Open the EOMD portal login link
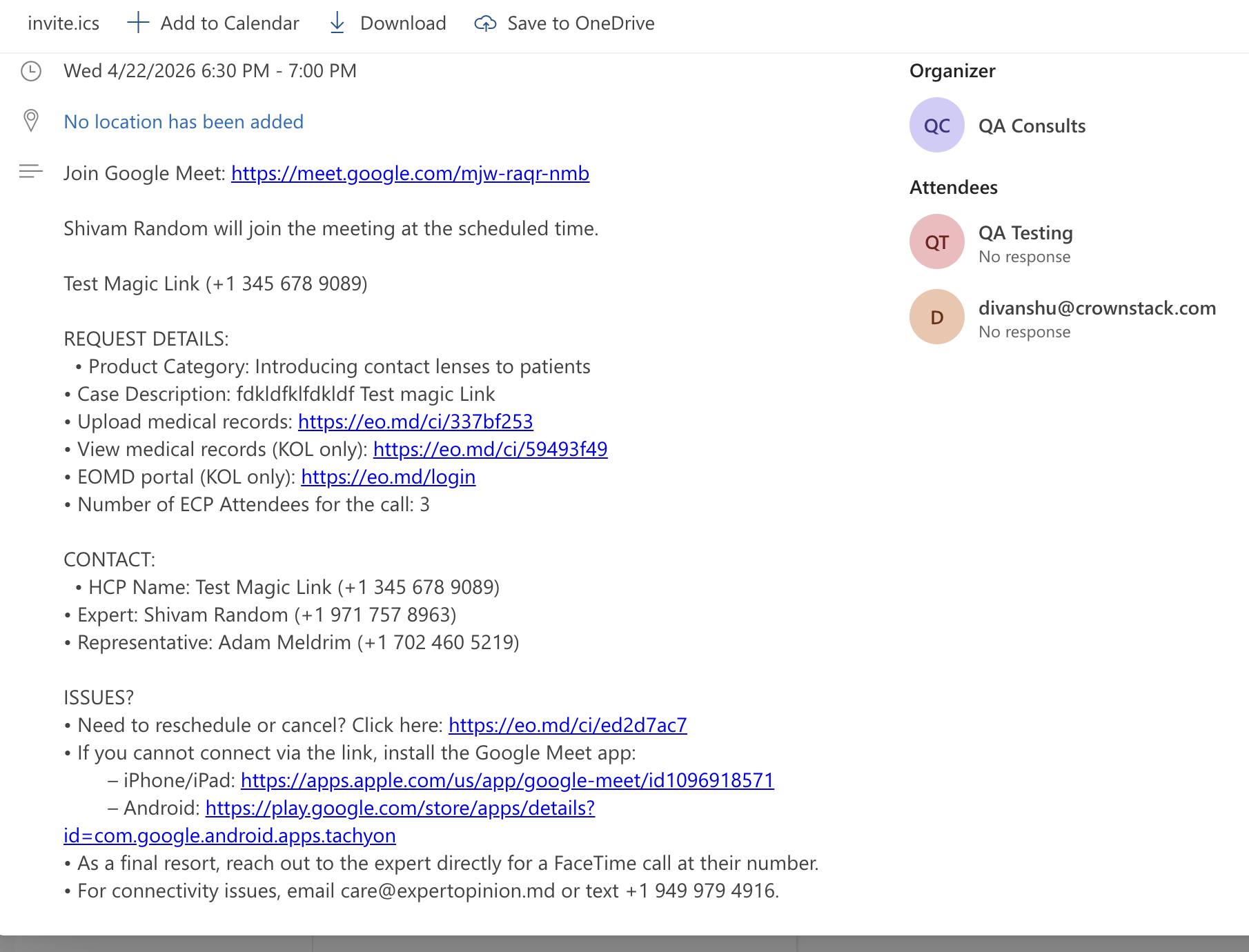Image resolution: width=1249 pixels, height=952 pixels. point(388,477)
